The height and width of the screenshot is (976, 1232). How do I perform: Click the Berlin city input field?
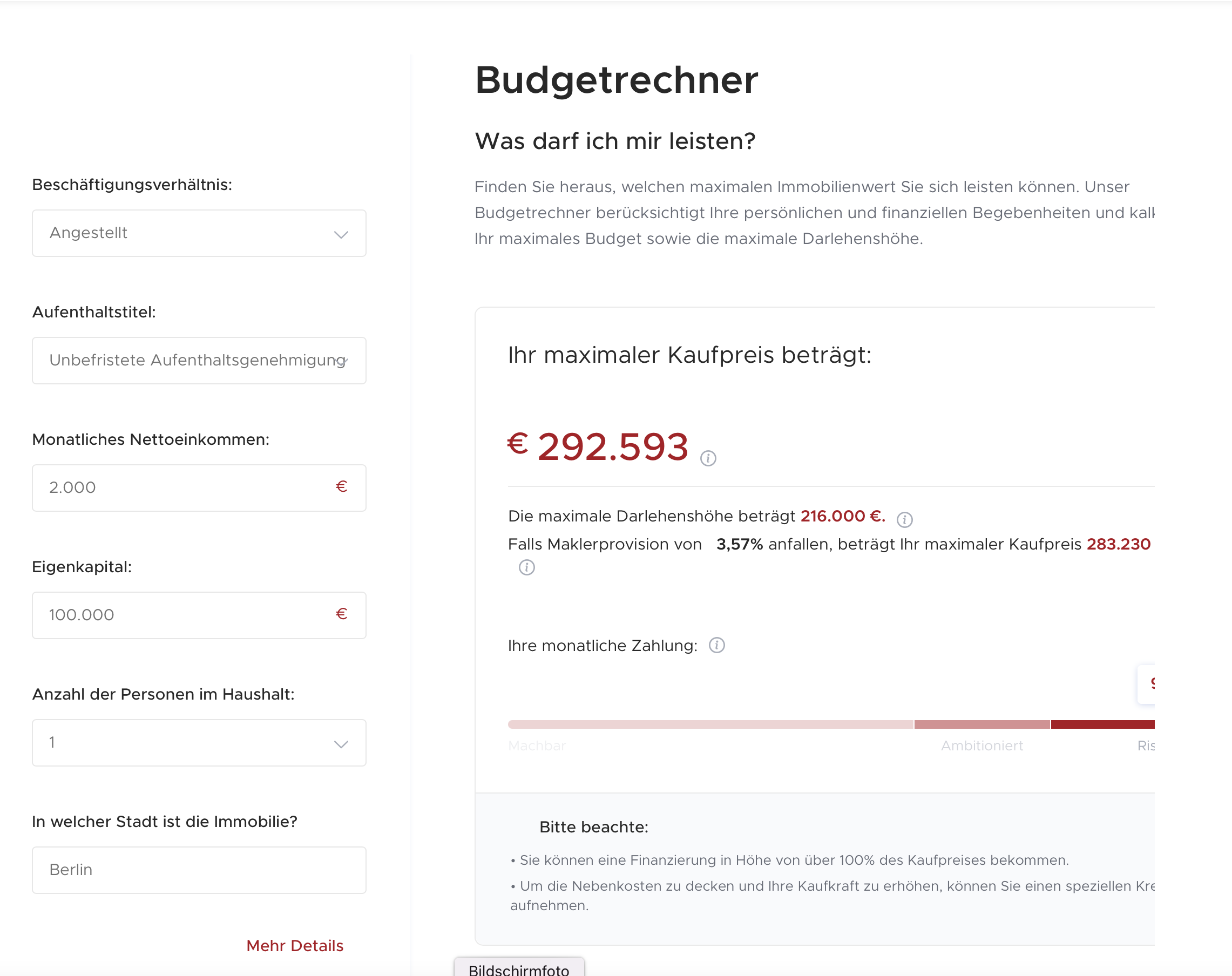pos(199,870)
